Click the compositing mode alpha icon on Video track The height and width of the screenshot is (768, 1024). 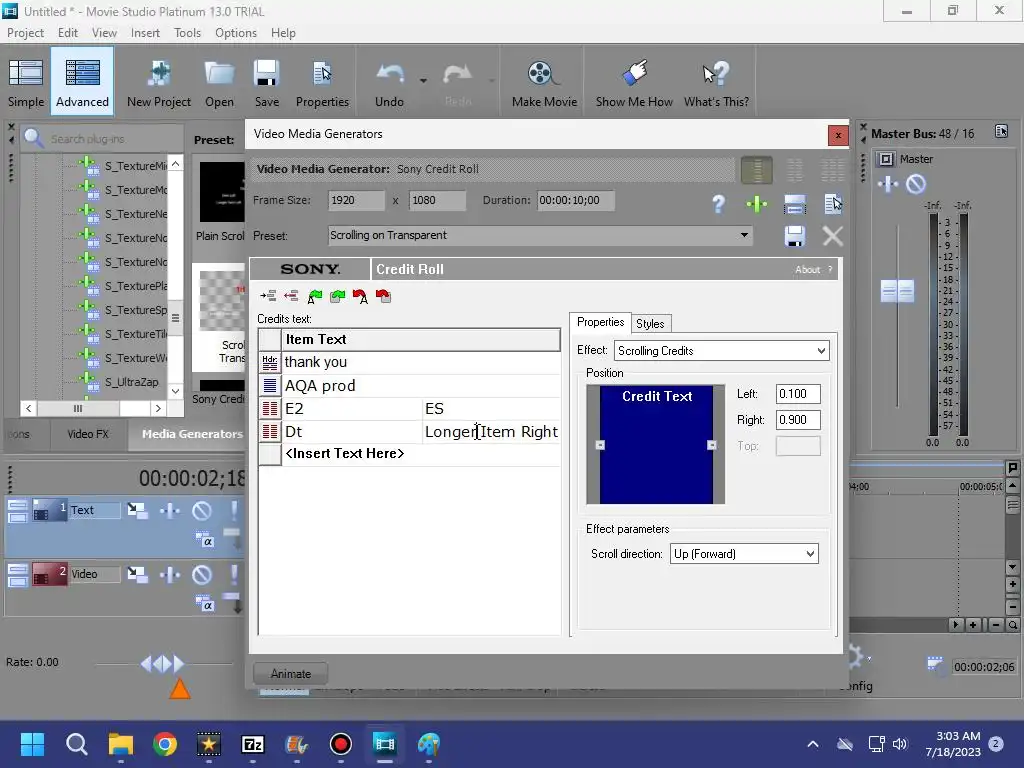pos(204,604)
